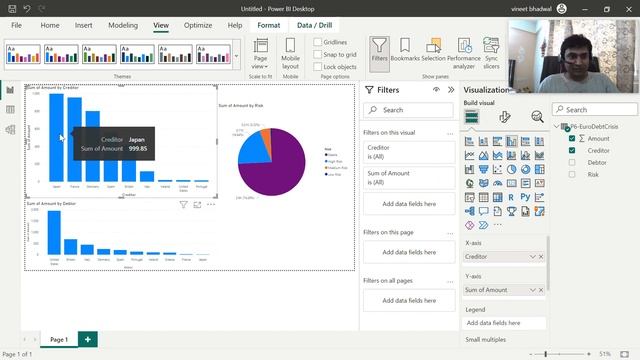The width and height of the screenshot is (640, 360).
Task: Open the Selection pane
Action: (433, 50)
